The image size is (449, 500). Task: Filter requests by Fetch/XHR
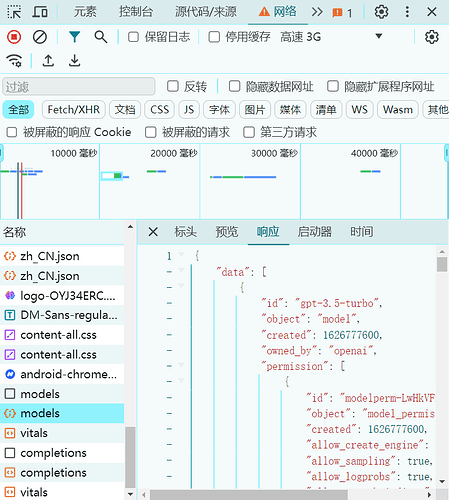73,110
